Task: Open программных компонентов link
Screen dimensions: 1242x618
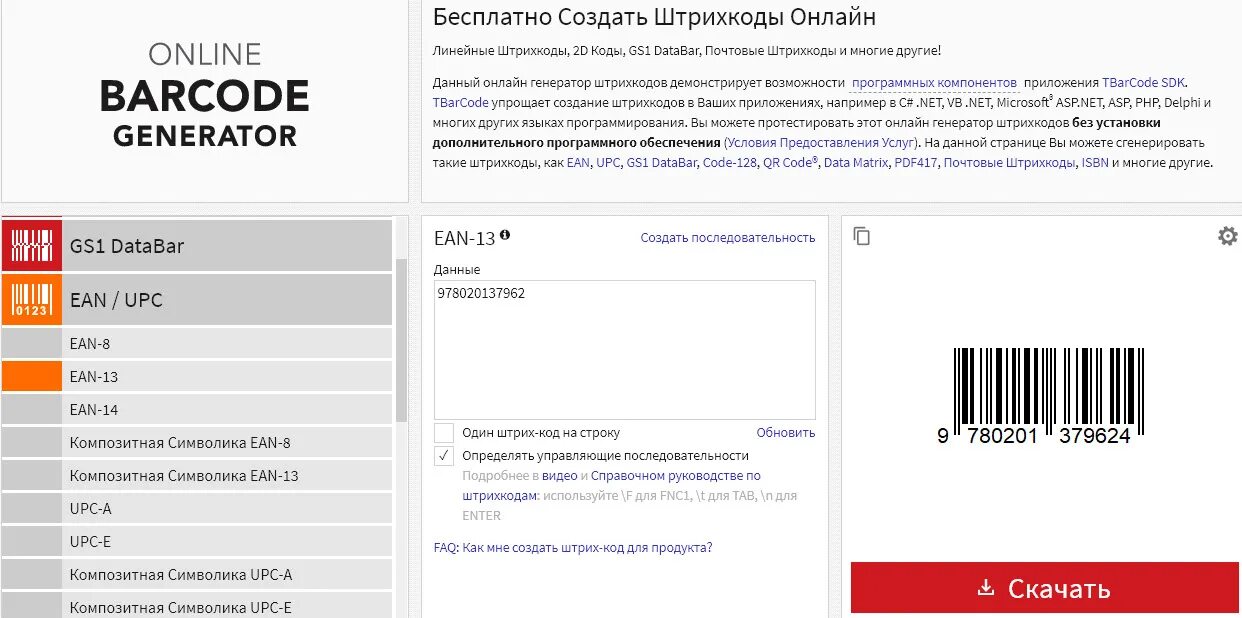Action: coord(934,83)
